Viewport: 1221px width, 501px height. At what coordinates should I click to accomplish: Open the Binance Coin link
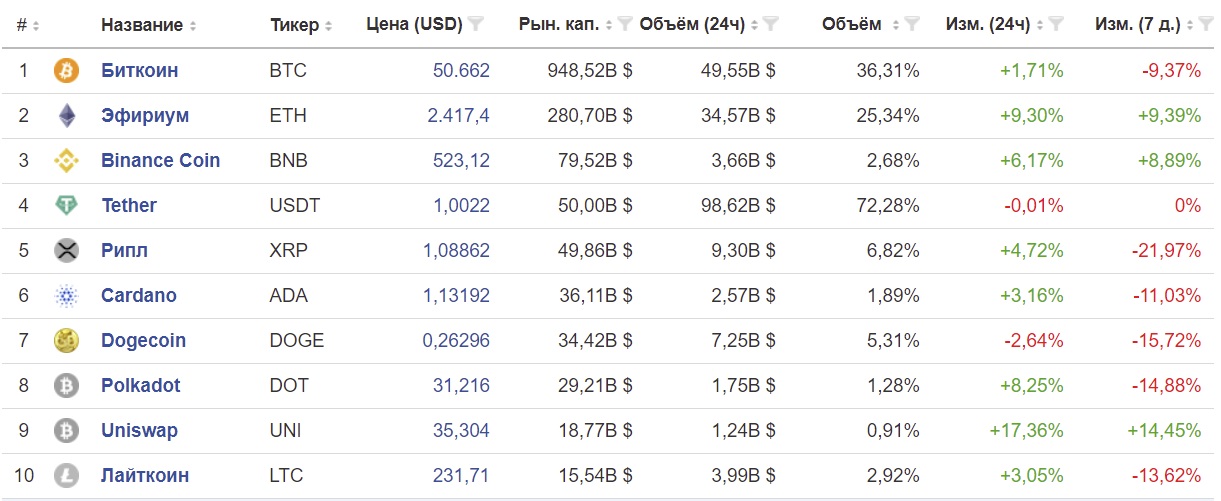coord(161,161)
